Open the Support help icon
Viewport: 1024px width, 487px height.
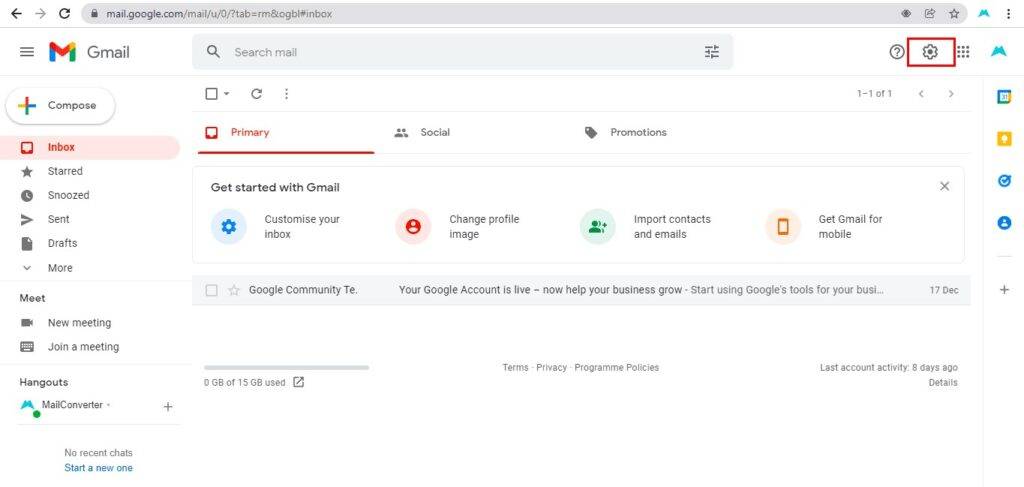coord(897,52)
